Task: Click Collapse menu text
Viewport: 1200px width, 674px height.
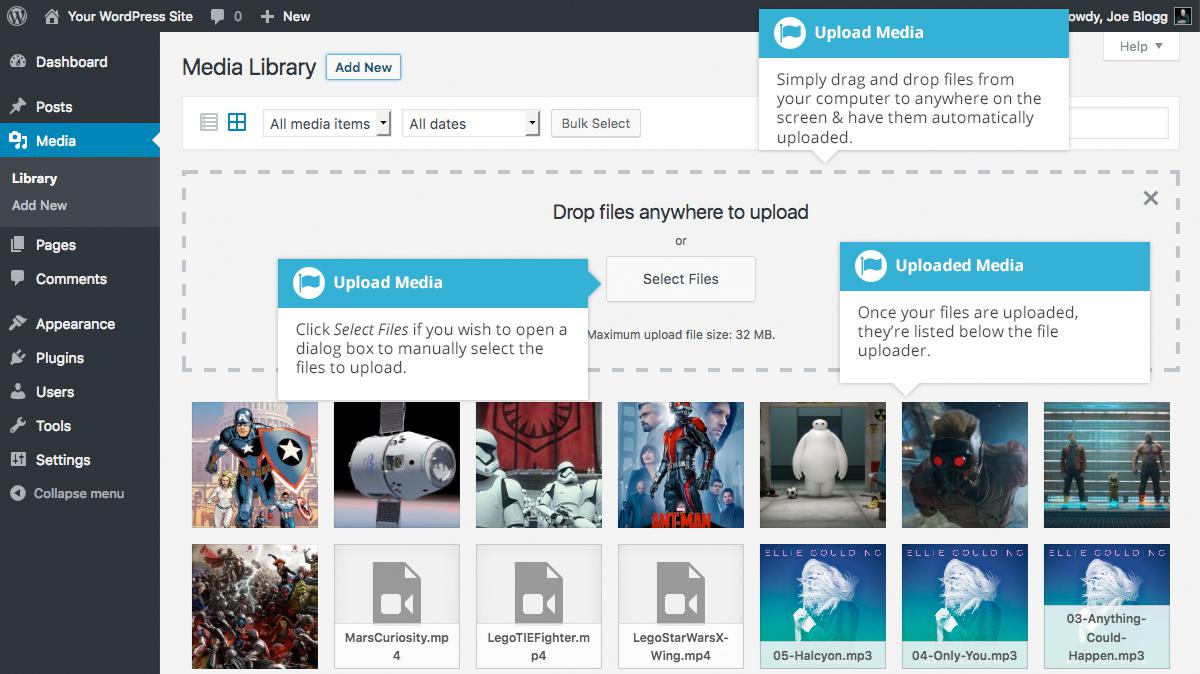Action: point(79,494)
